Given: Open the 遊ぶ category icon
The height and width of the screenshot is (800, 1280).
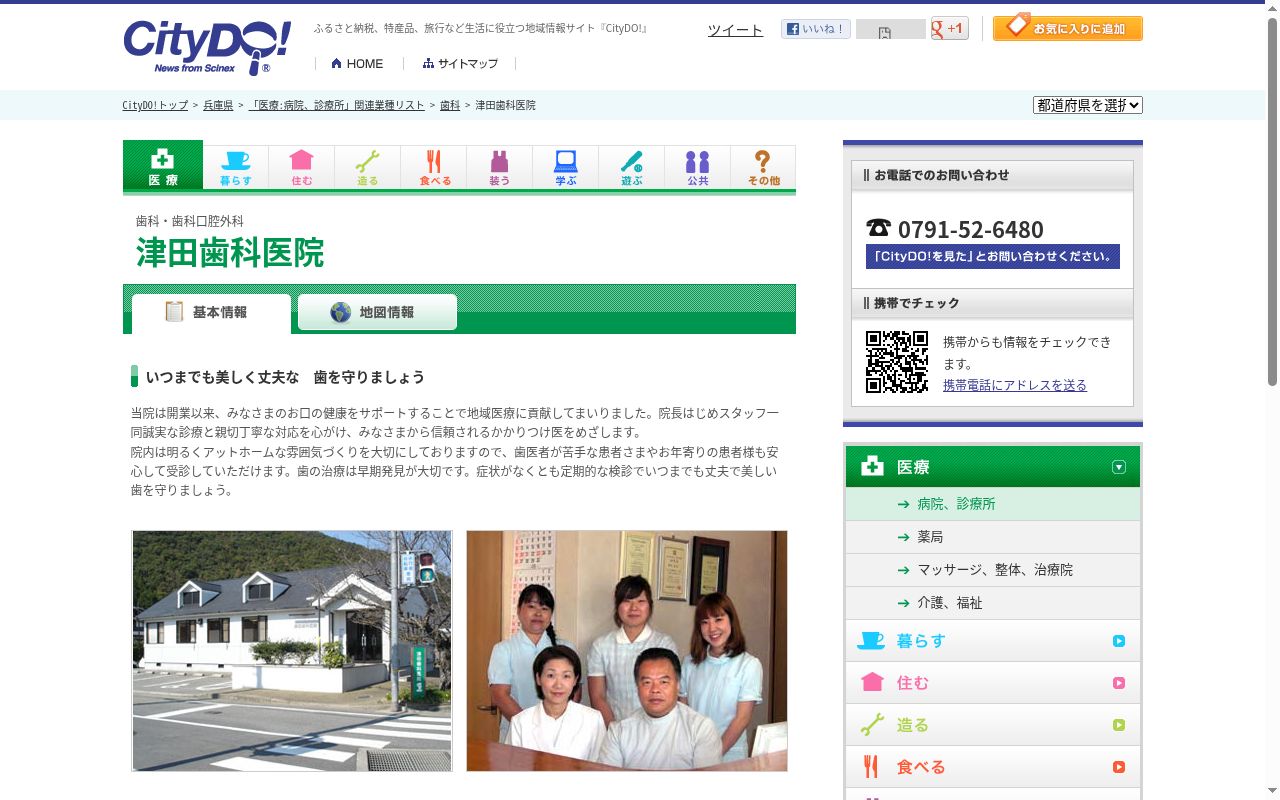Looking at the screenshot, I should point(632,167).
